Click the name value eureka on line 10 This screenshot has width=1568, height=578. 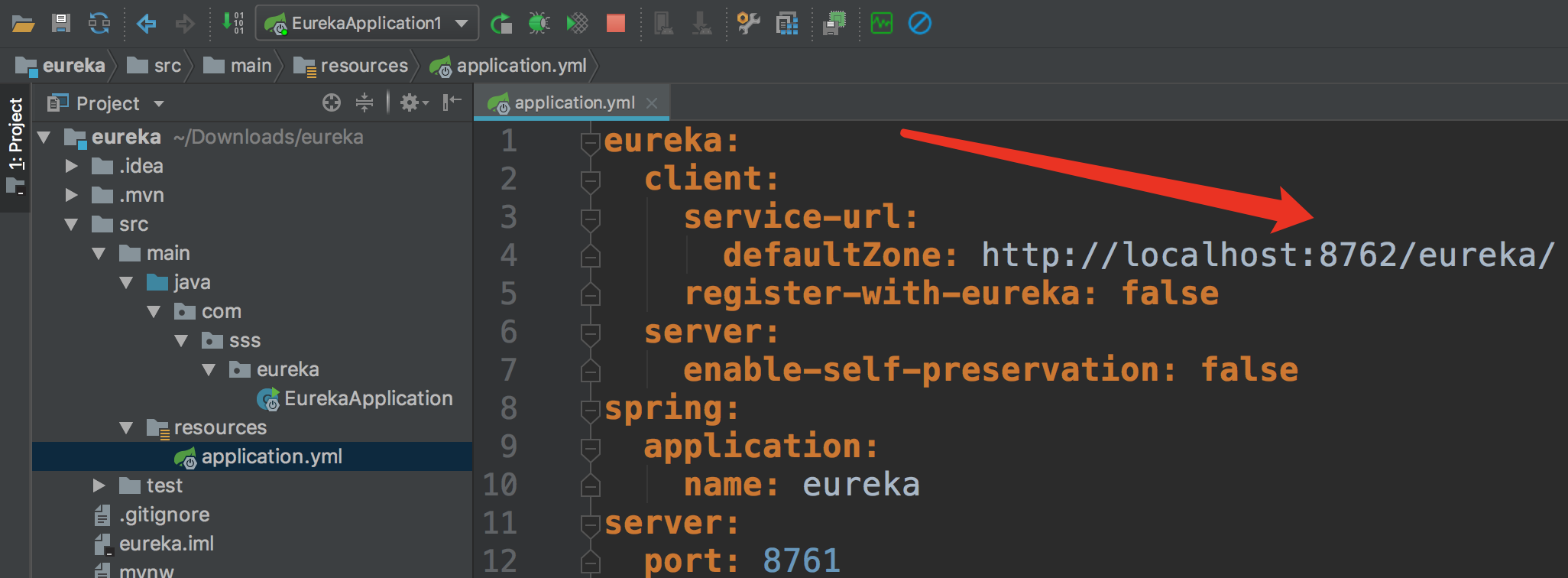click(x=861, y=485)
